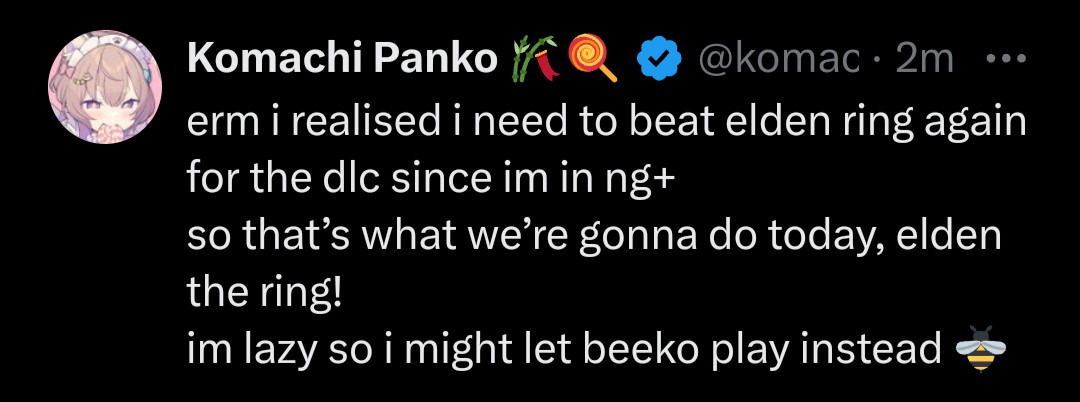Image resolution: width=1080 pixels, height=402 pixels.
Task: Click the "the ring!" line
Action: tap(265, 294)
